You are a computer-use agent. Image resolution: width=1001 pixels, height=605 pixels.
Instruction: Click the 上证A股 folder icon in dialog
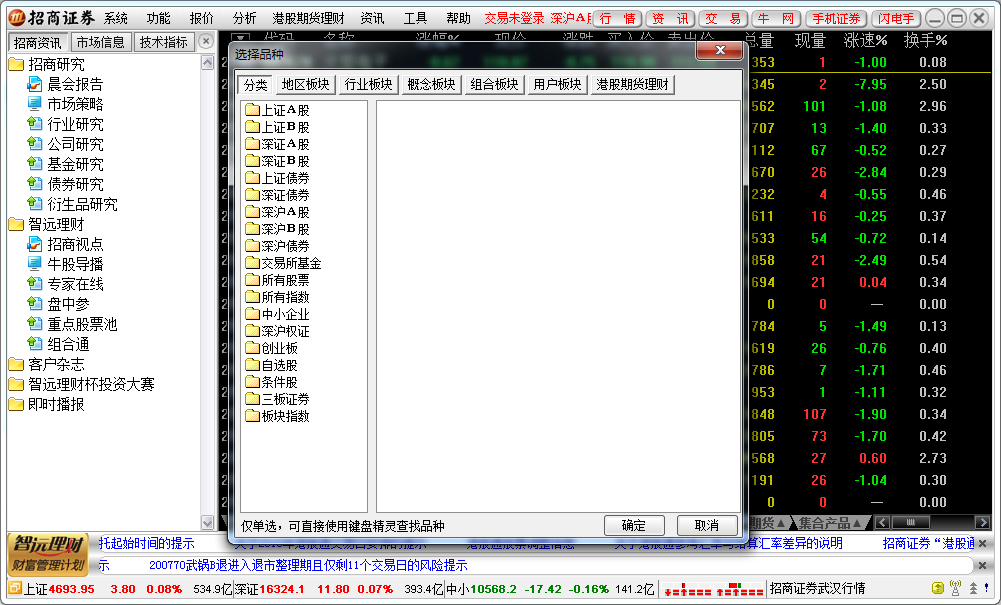coord(253,110)
